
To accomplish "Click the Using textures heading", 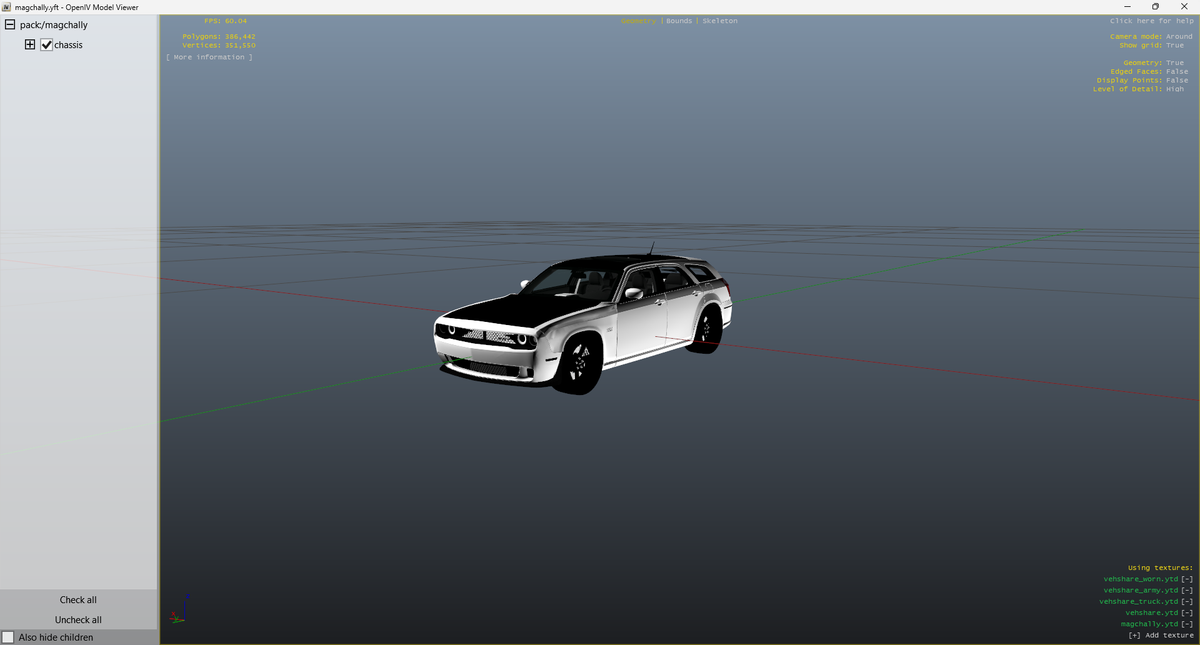I will (1160, 568).
